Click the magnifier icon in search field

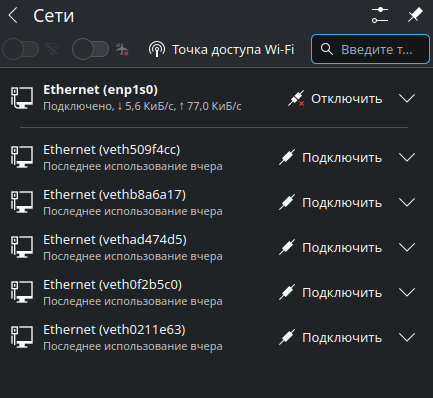point(327,49)
